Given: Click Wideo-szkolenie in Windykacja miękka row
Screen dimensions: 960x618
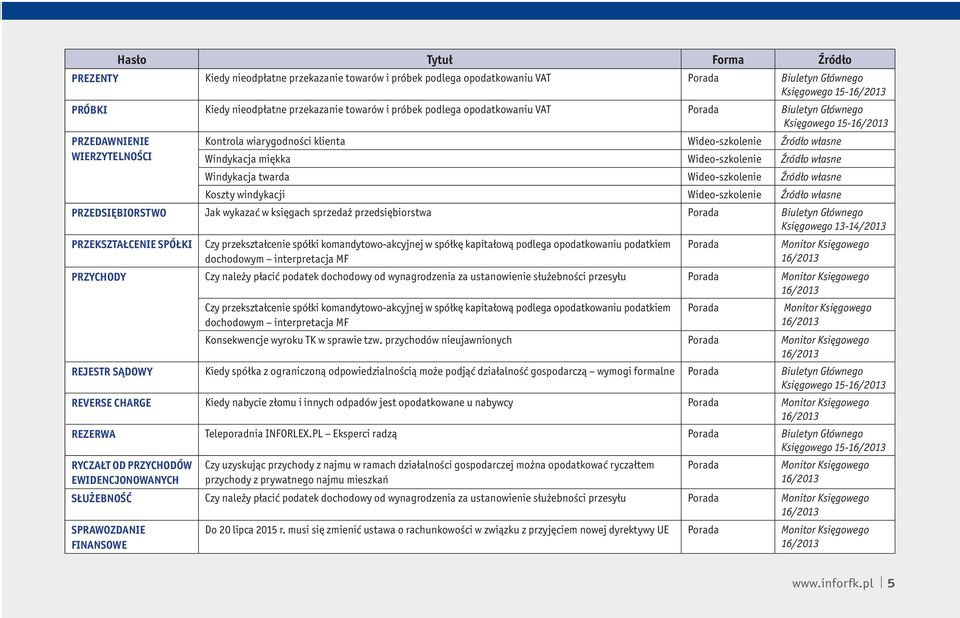Looking at the screenshot, I should pyautogui.click(x=724, y=159).
